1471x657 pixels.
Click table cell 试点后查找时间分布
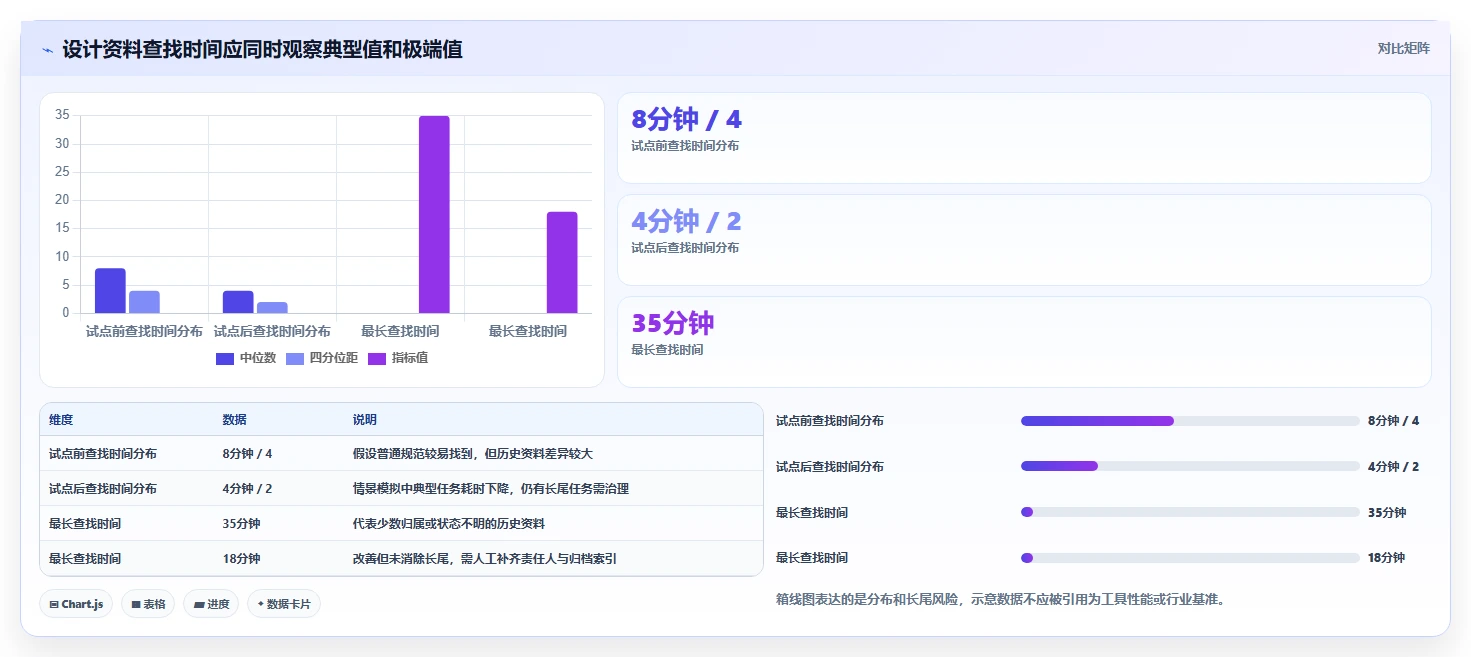[x=103, y=489]
